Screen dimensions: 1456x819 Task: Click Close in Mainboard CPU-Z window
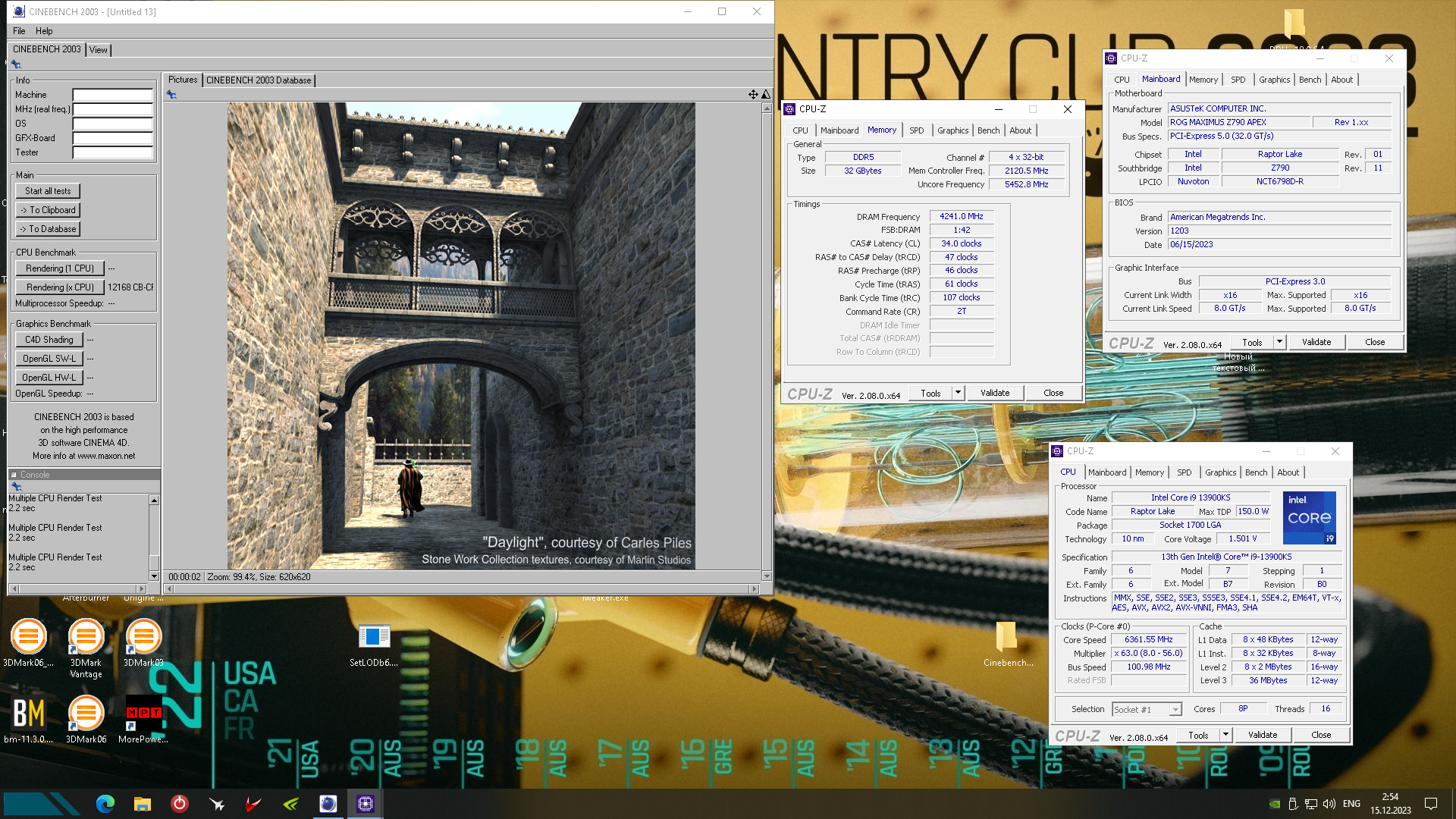pyautogui.click(x=1375, y=342)
